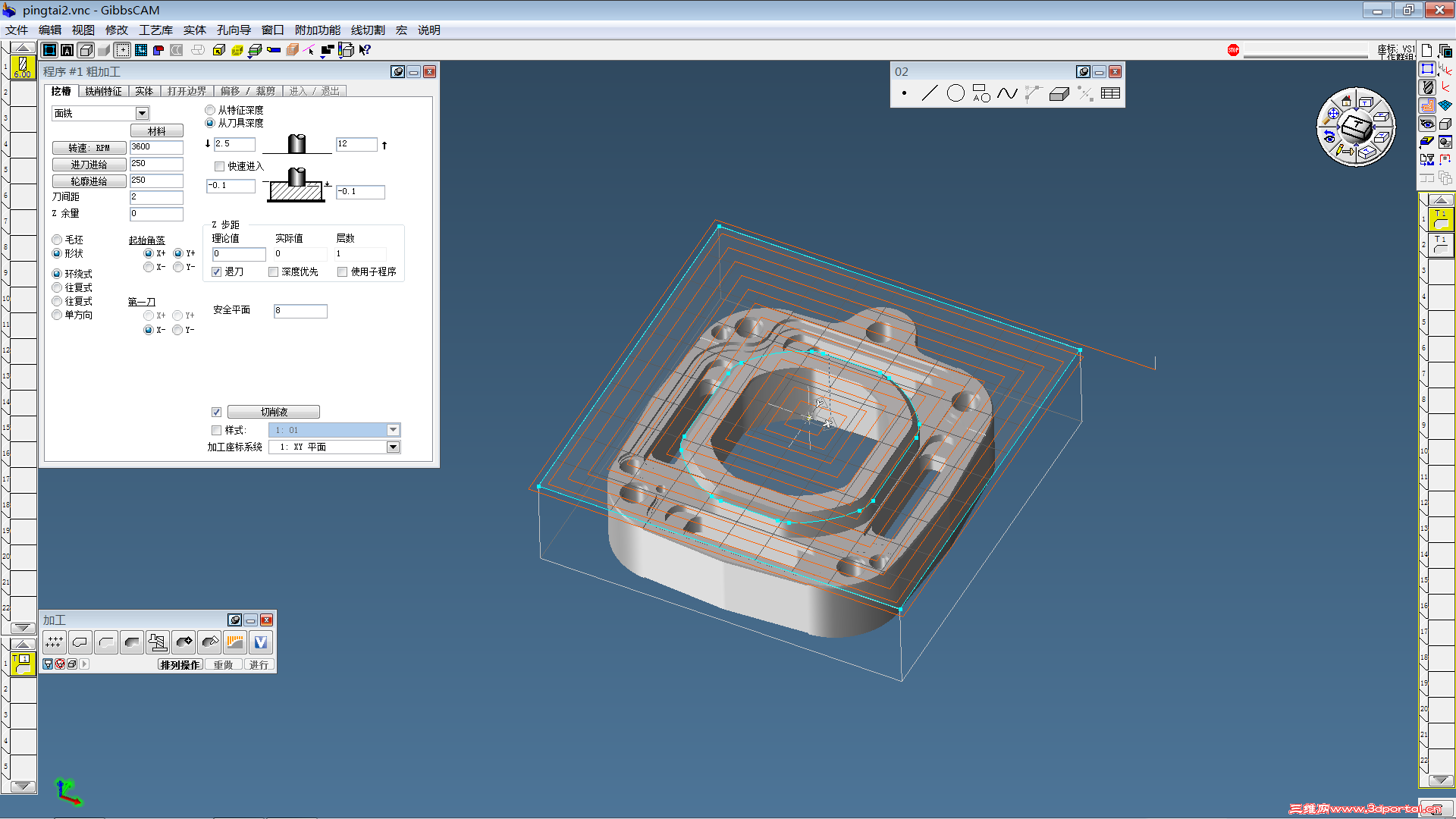The image size is (1456, 819).
Task: Click the 转速: RPM button
Action: 89,148
